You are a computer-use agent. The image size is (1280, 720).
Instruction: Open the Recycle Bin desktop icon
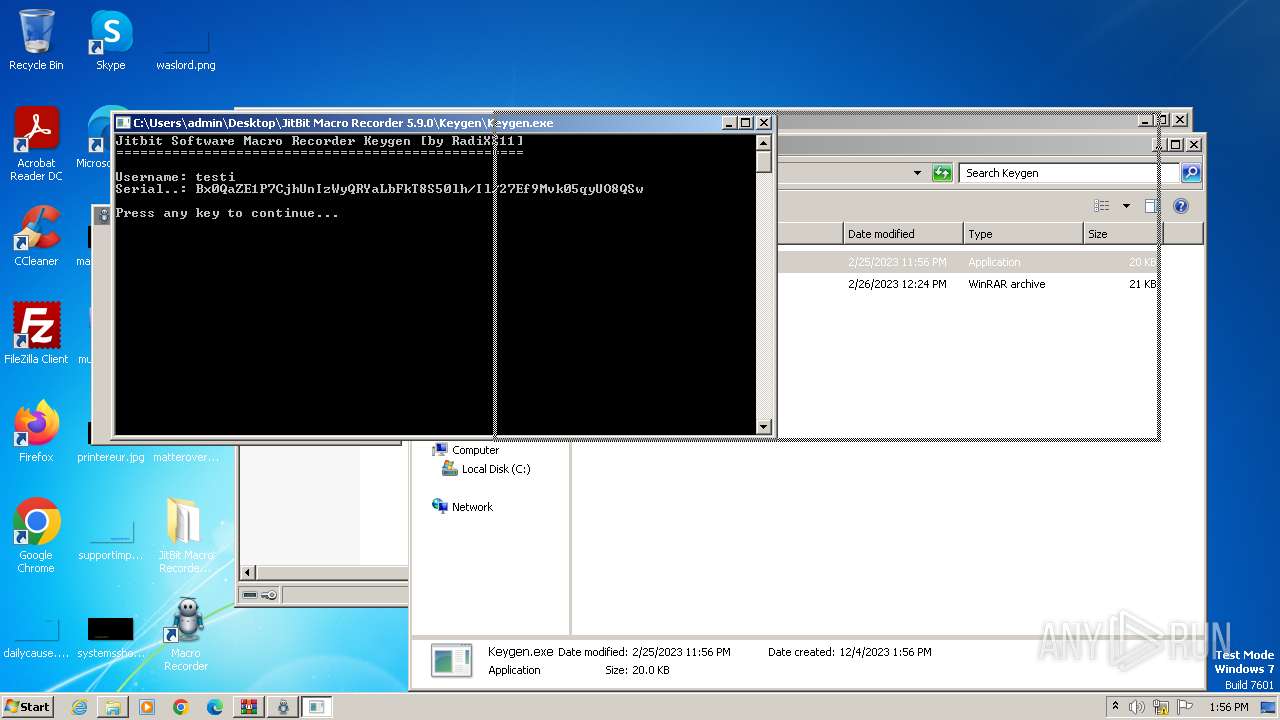[36, 40]
